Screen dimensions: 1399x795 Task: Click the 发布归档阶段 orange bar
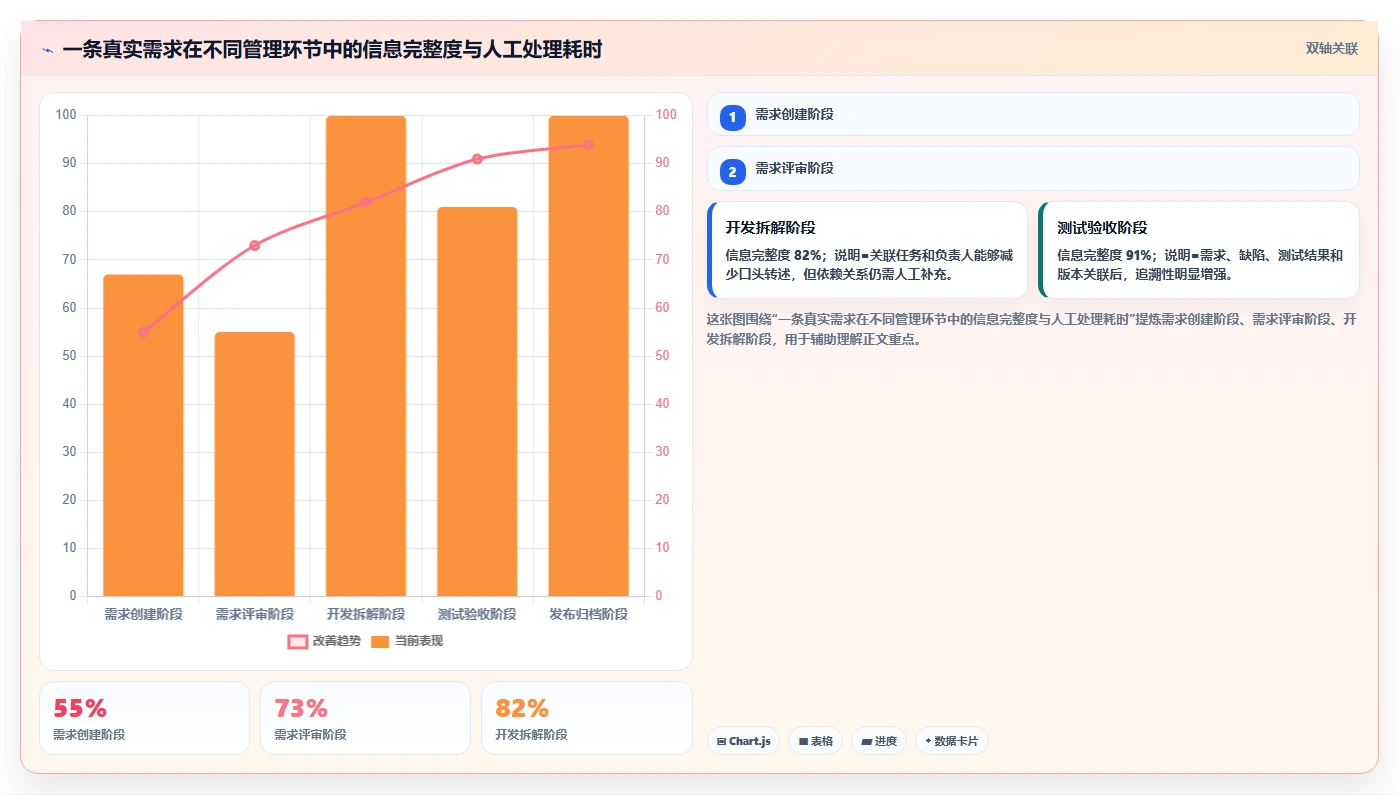point(589,356)
